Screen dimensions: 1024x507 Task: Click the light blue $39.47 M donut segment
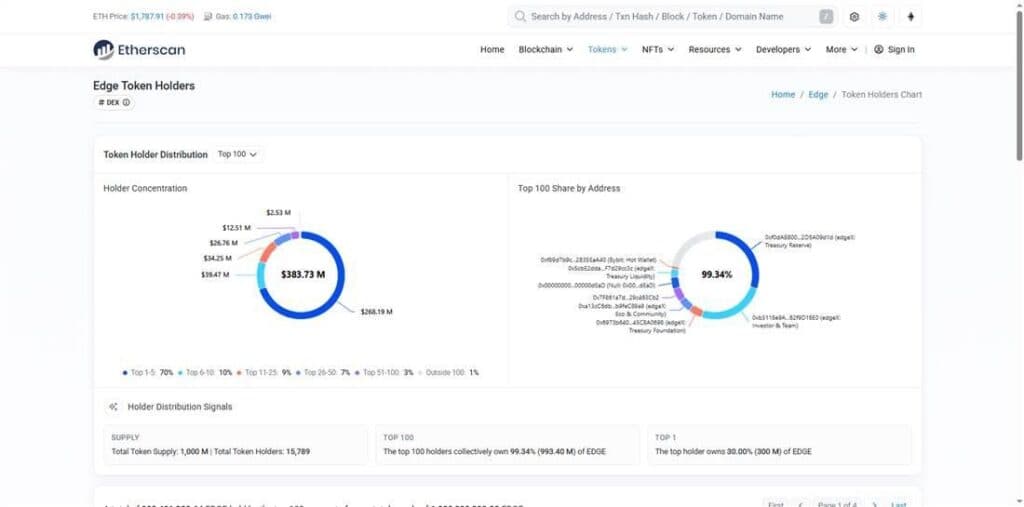262,275
